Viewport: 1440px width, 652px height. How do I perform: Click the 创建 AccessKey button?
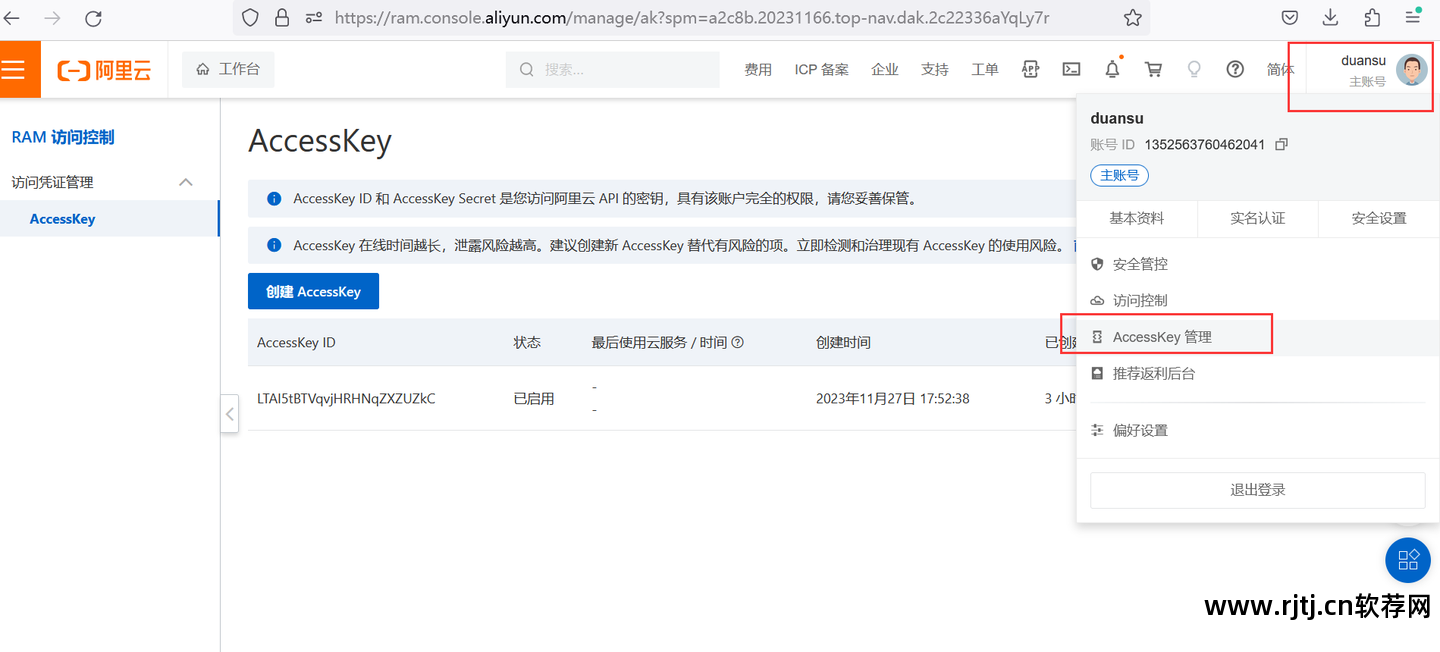(313, 291)
